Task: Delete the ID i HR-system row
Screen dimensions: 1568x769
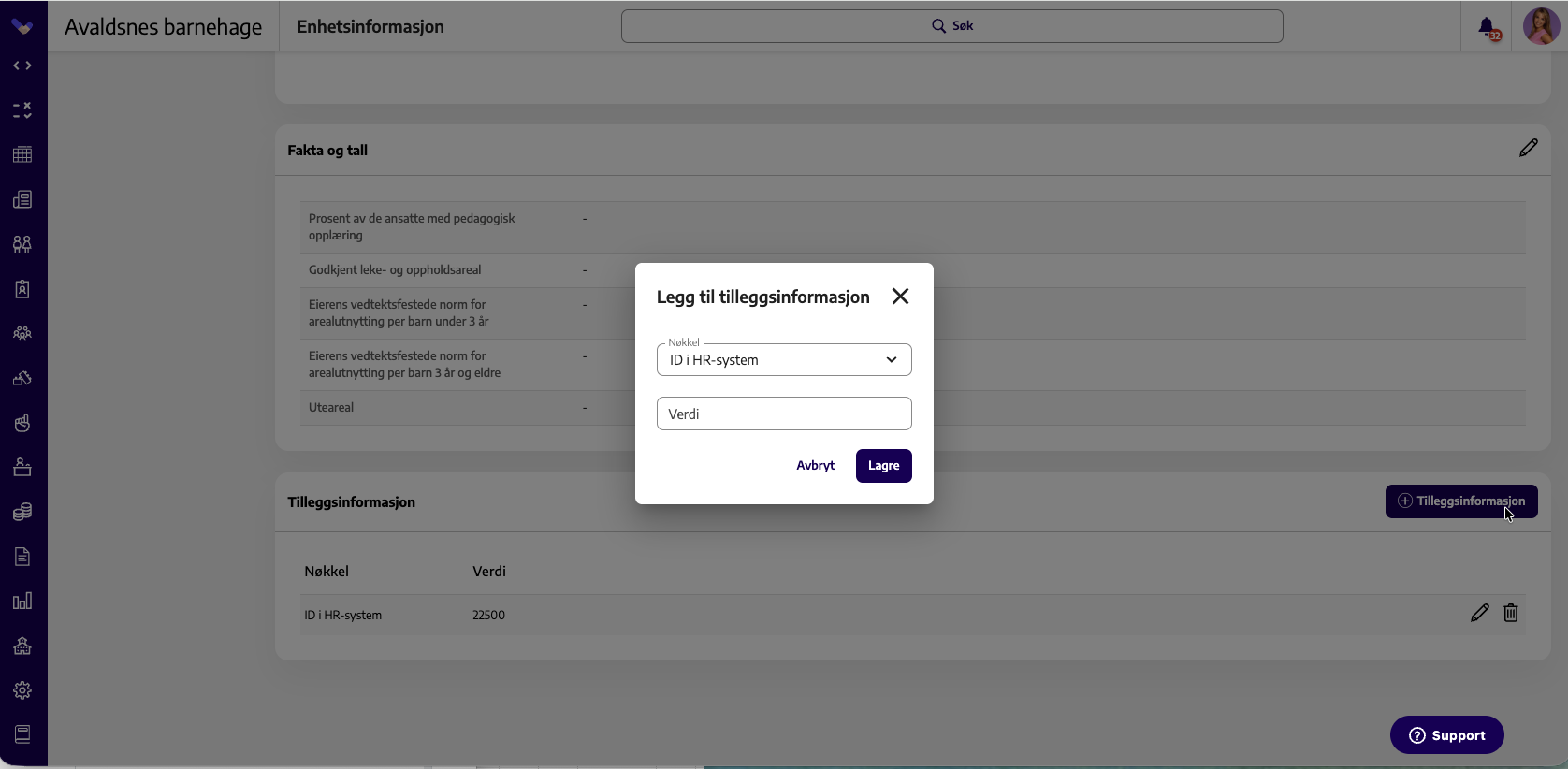Action: pos(1510,613)
